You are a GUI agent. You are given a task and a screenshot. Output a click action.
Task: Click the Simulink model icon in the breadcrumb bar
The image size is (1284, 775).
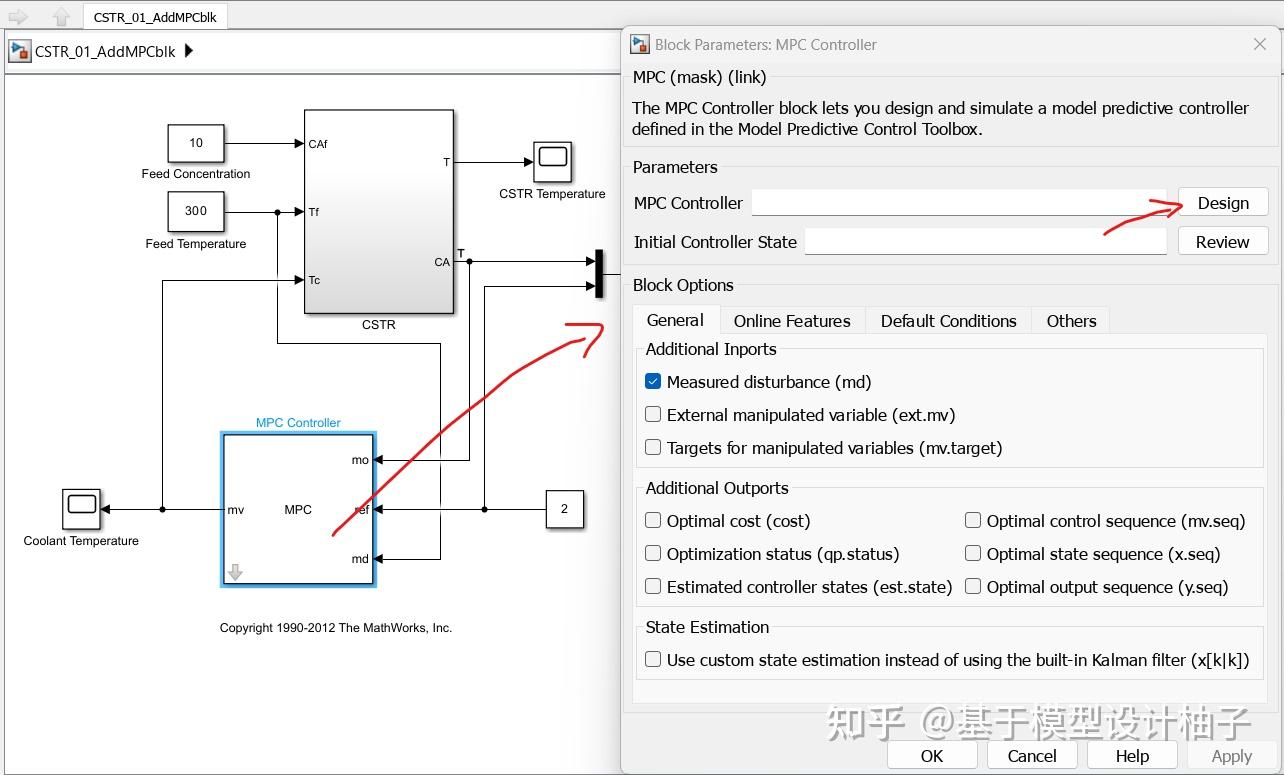(x=19, y=50)
